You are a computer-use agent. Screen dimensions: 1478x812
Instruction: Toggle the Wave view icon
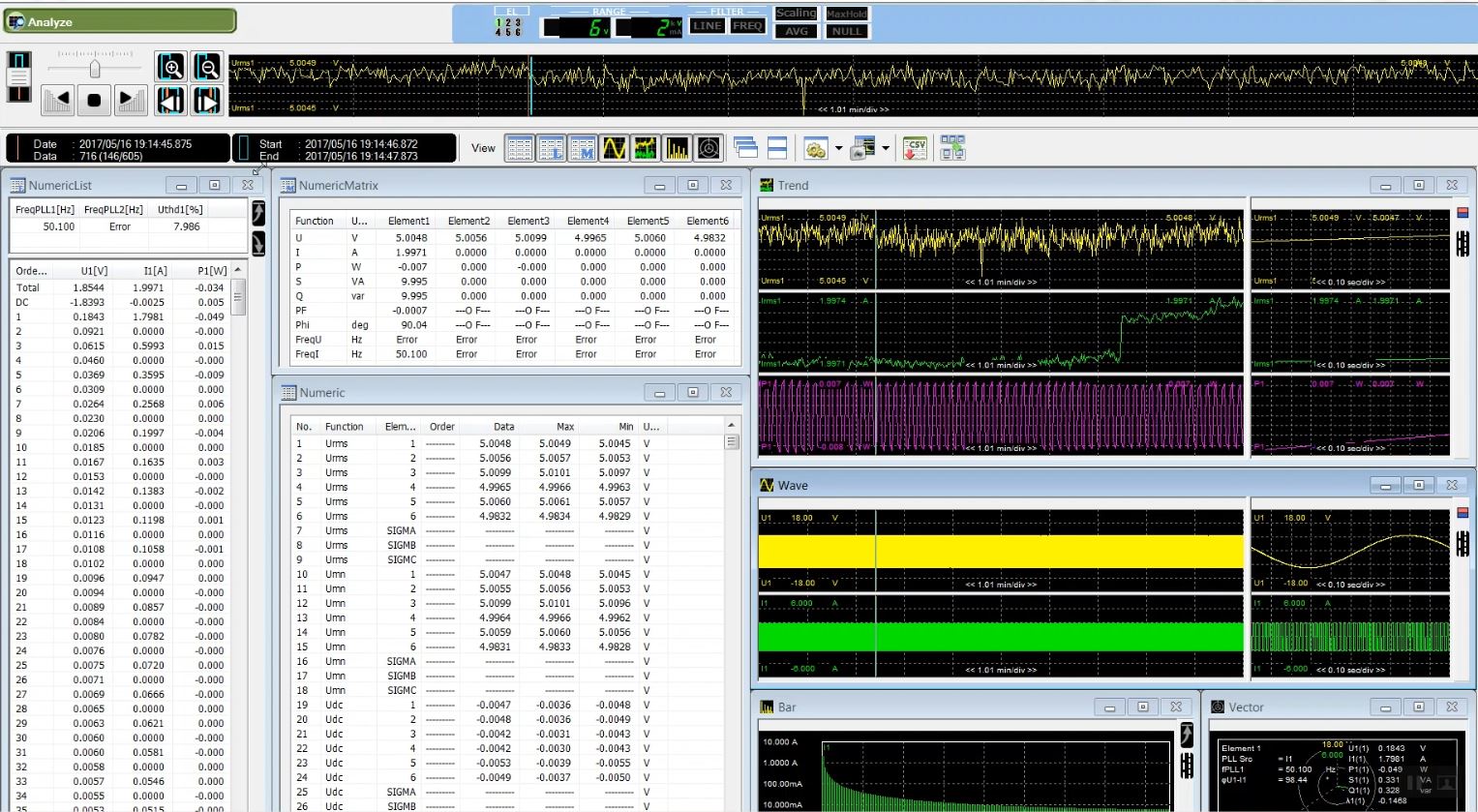614,148
